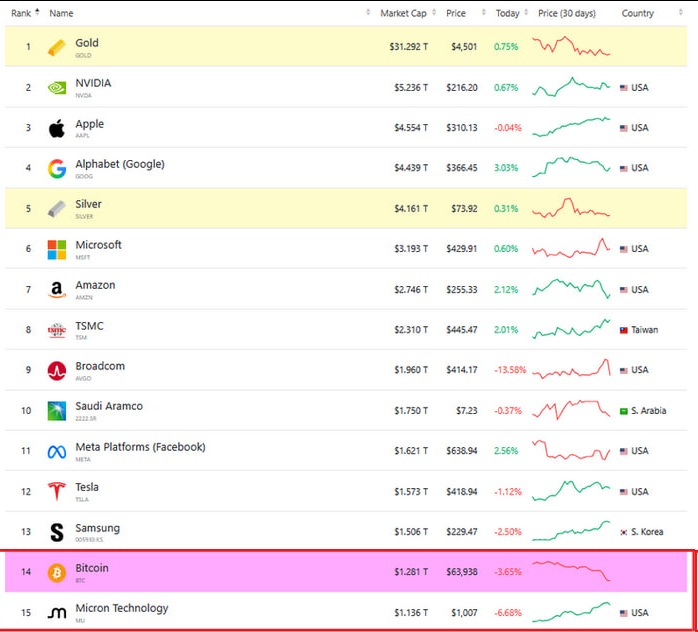Click the USA flag in Tesla row

click(x=623, y=492)
